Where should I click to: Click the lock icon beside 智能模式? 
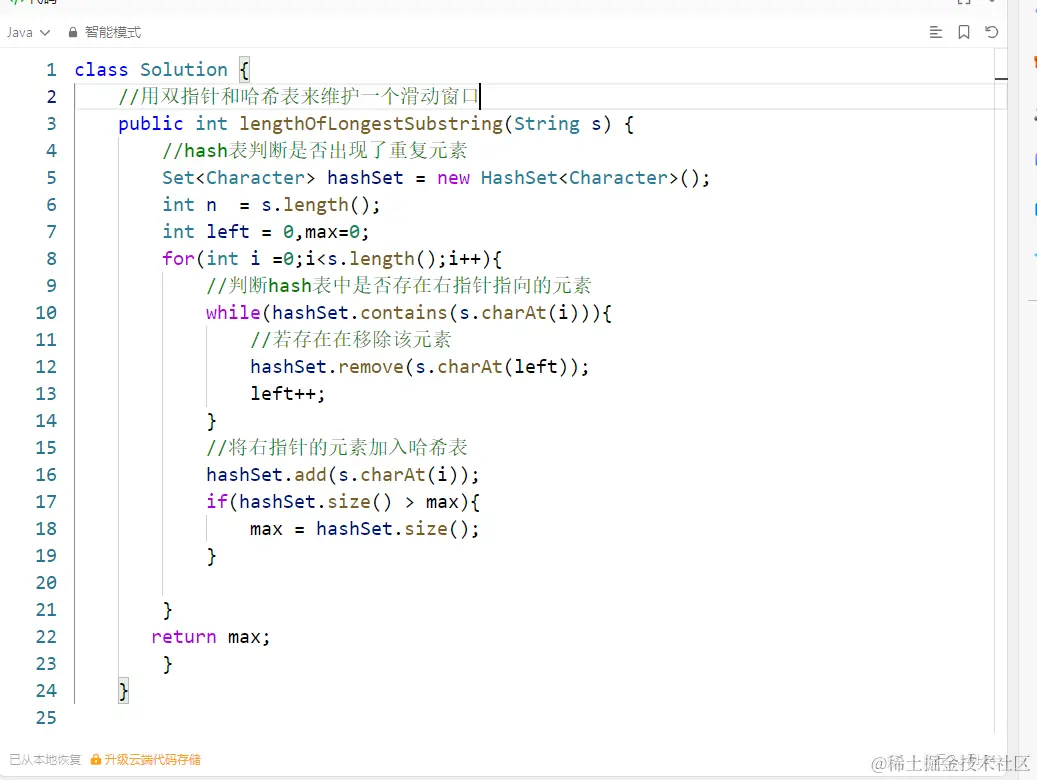tap(73, 32)
